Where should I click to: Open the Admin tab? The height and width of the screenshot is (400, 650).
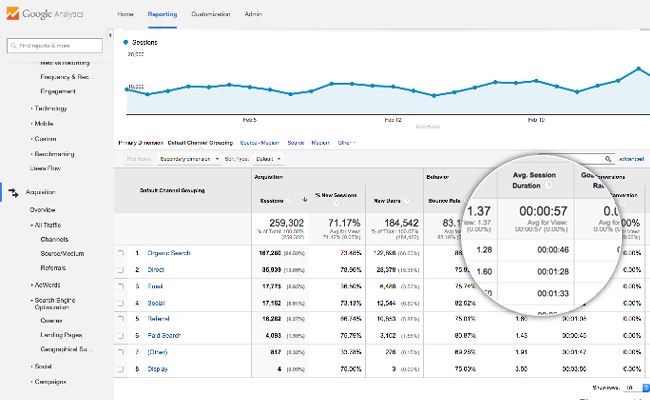[x=254, y=16]
